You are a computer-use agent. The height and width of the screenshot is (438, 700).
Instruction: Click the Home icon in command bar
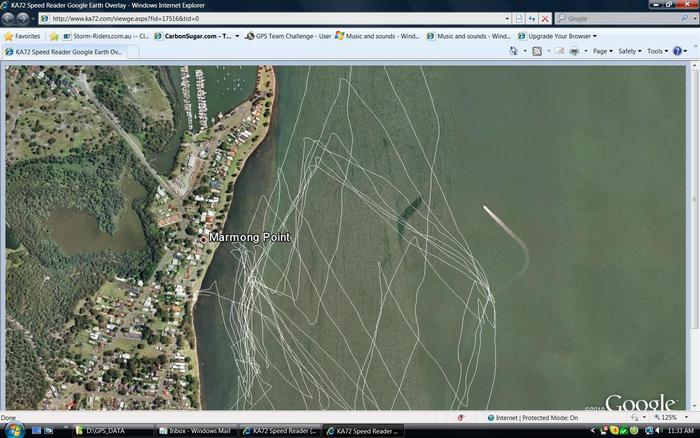pyautogui.click(x=514, y=51)
